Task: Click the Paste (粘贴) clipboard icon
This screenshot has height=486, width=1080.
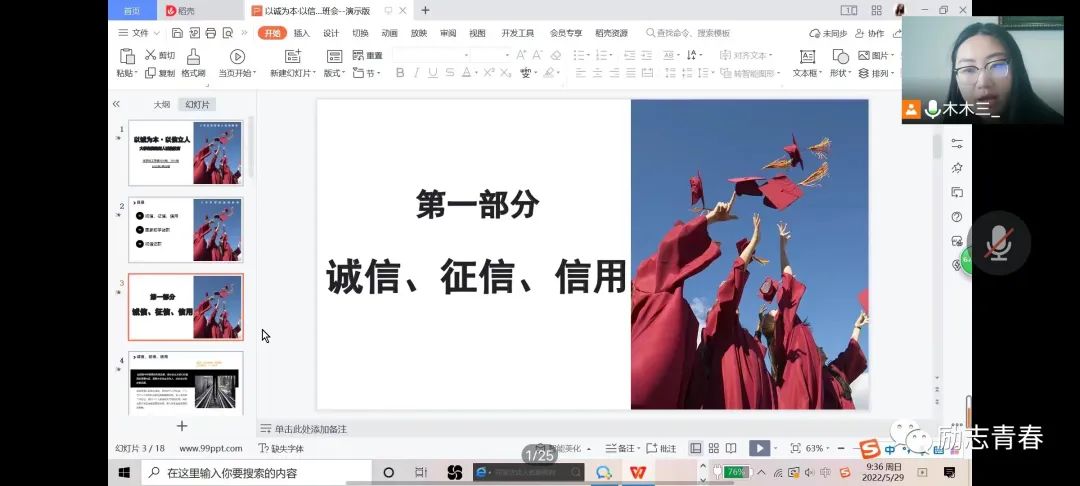Action: (x=127, y=57)
